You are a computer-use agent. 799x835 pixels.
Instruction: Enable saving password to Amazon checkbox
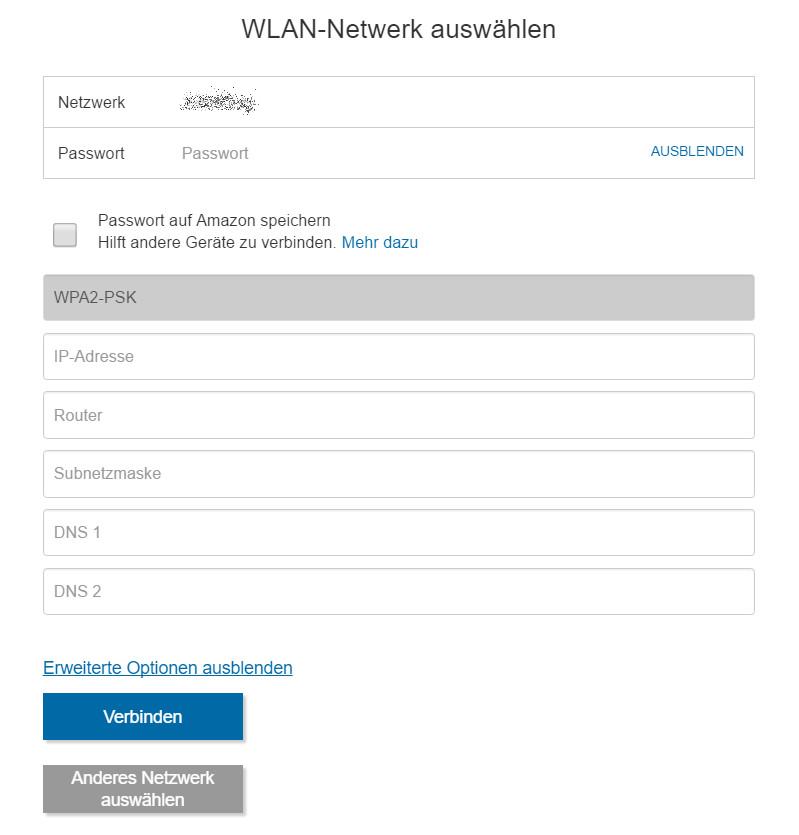coord(65,234)
